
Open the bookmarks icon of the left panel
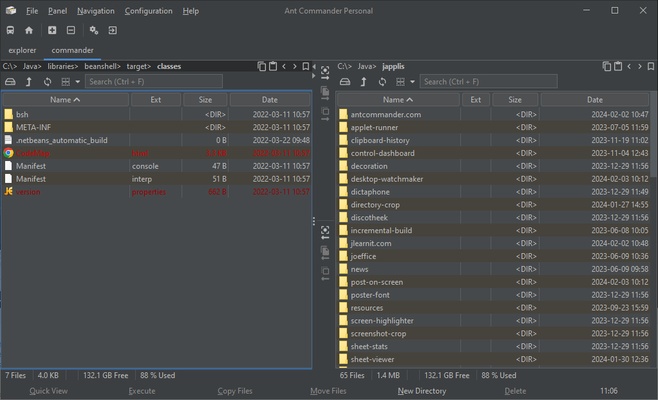[x=306, y=66]
